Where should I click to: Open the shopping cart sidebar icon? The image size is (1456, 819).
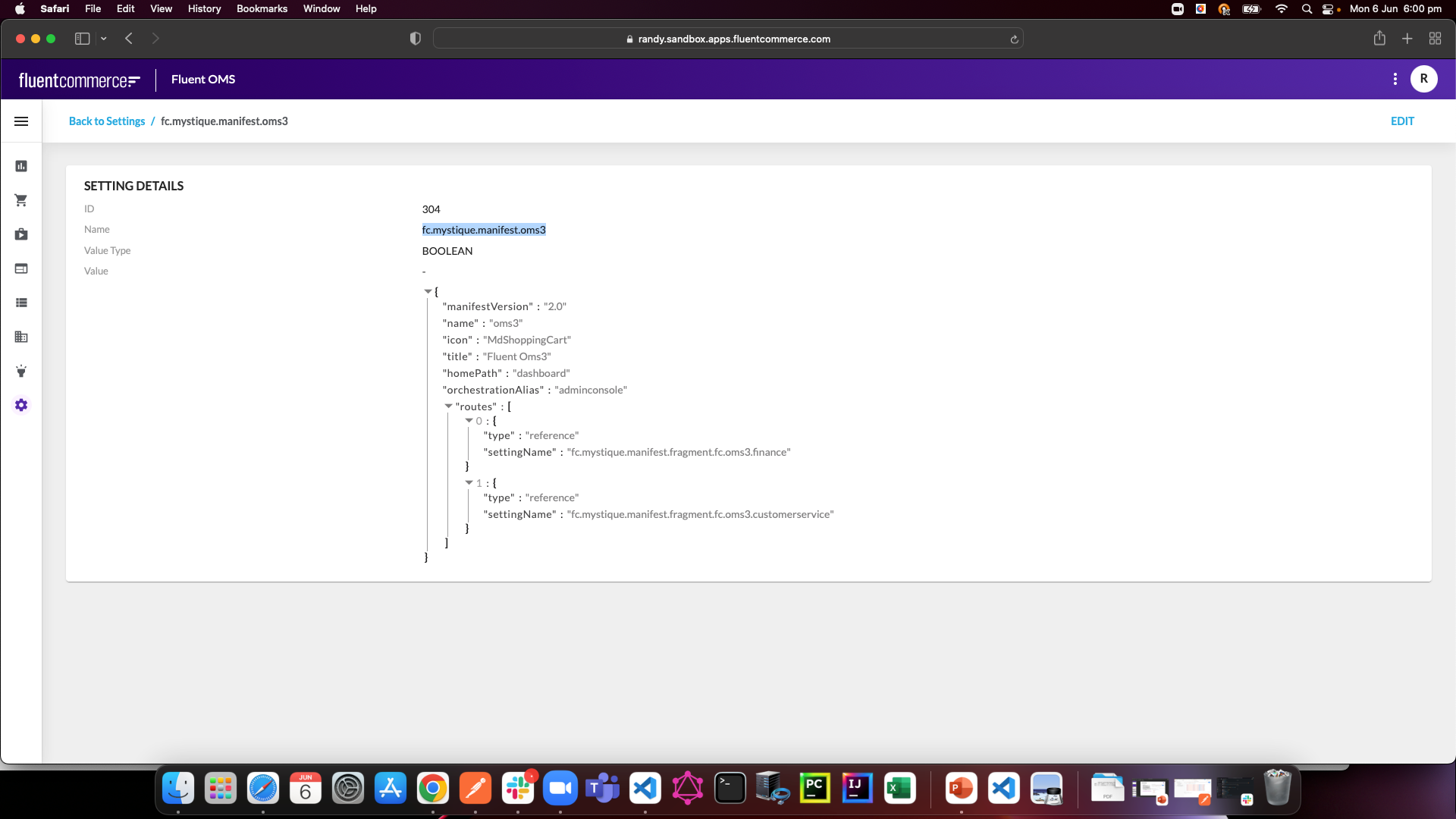click(x=21, y=200)
